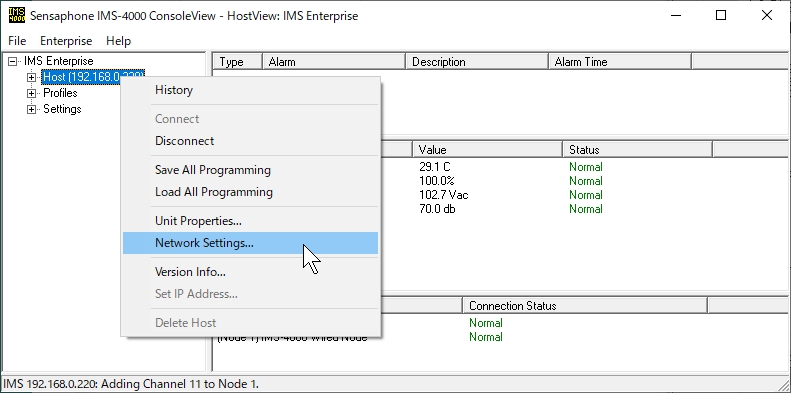This screenshot has width=791, height=393.
Task: Click the Alarm column header
Action: coord(334,62)
